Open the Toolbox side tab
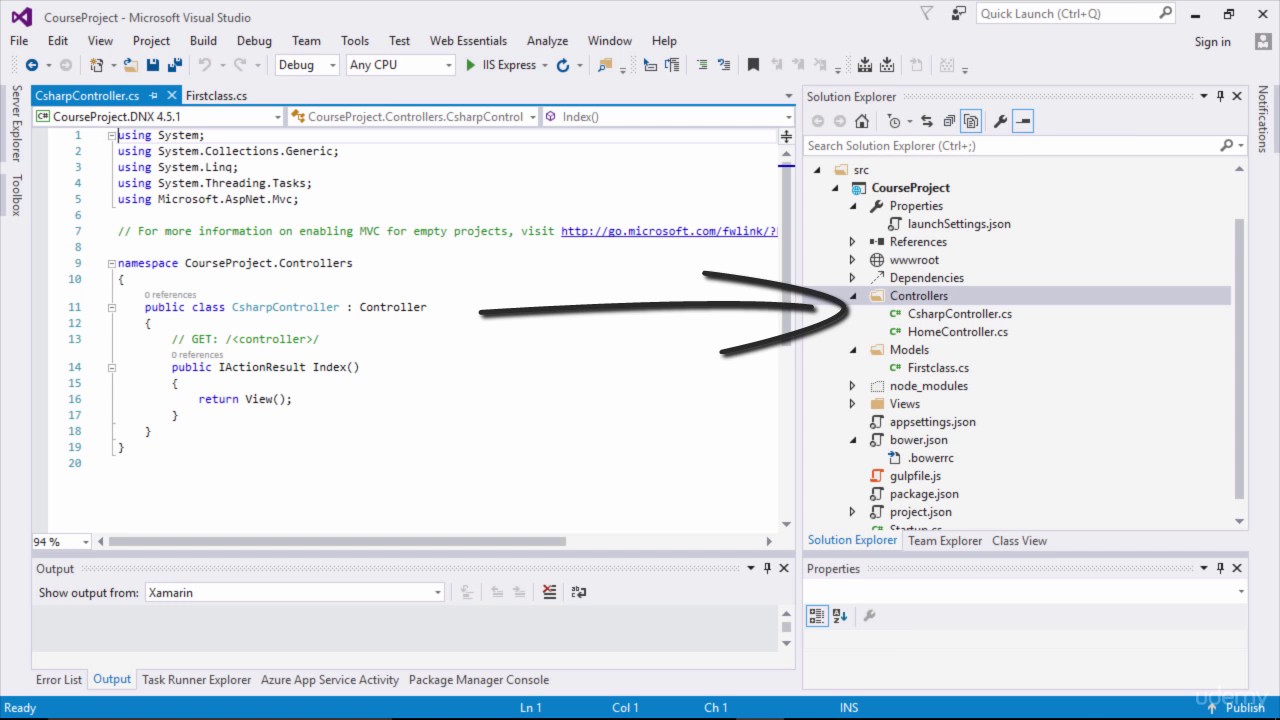This screenshot has height=720, width=1280. point(16,195)
